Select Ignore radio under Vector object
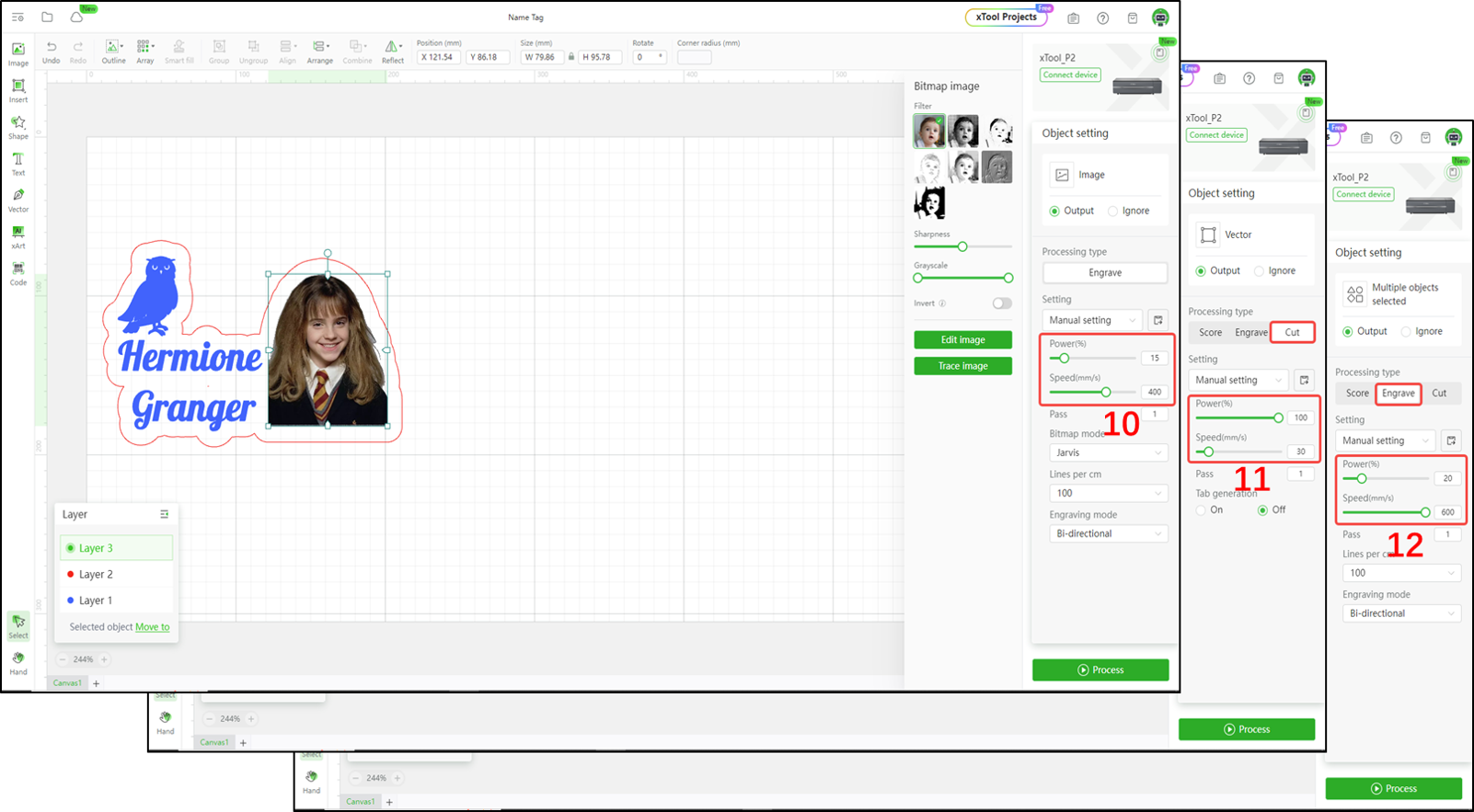1474x812 pixels. (1259, 270)
